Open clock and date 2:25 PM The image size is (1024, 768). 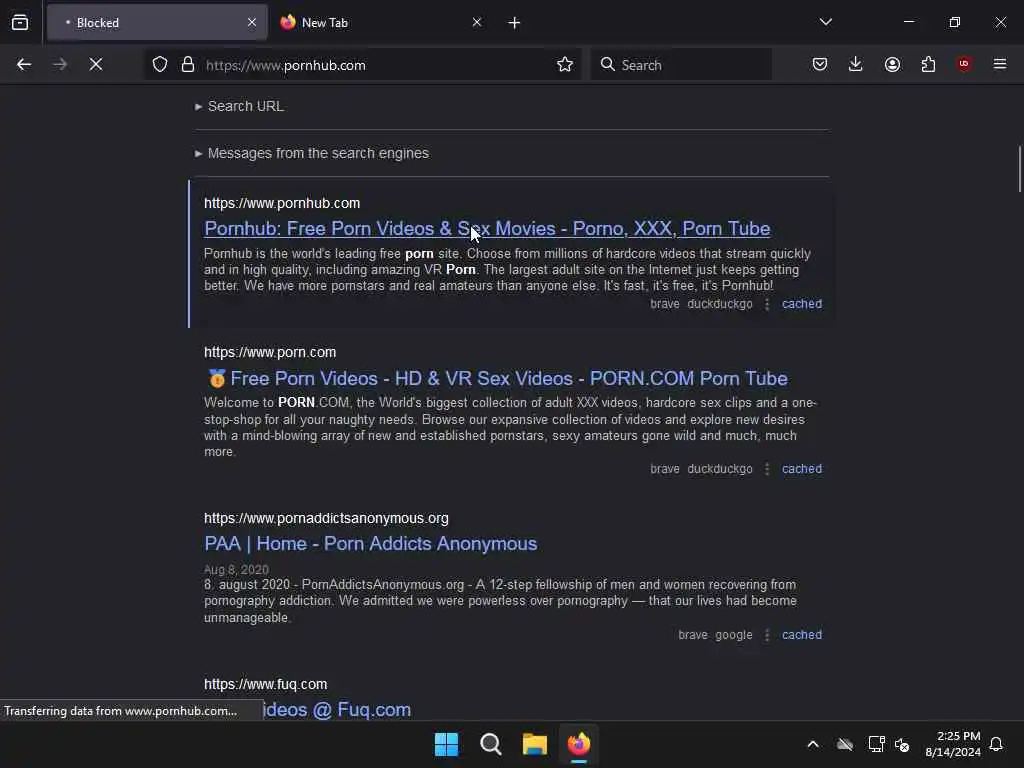tap(953, 744)
